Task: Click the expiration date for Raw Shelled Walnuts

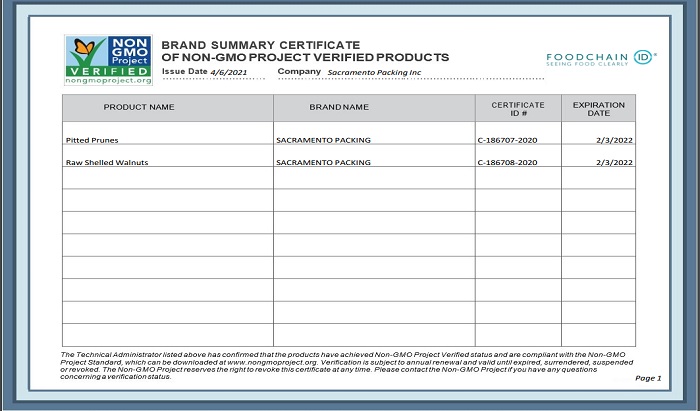Action: coord(614,162)
